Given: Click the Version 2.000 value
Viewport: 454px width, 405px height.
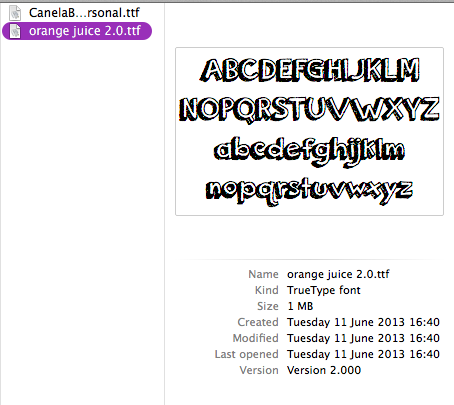Looking at the screenshot, I should pyautogui.click(x=324, y=370).
